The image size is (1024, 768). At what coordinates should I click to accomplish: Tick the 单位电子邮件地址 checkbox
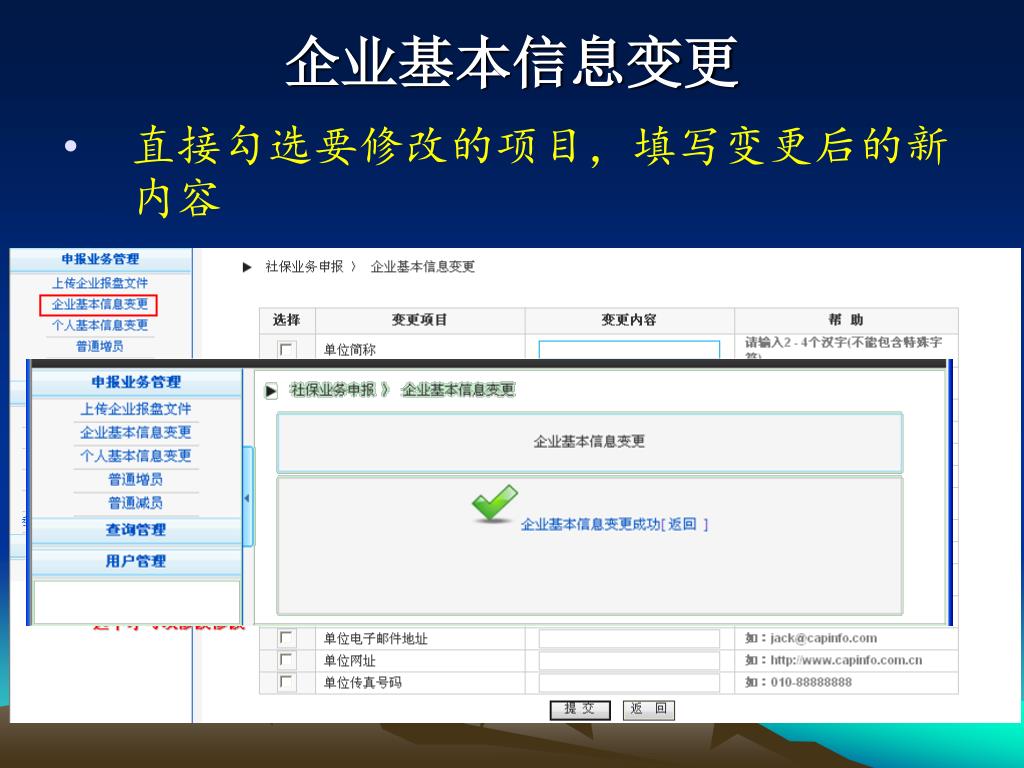(286, 637)
